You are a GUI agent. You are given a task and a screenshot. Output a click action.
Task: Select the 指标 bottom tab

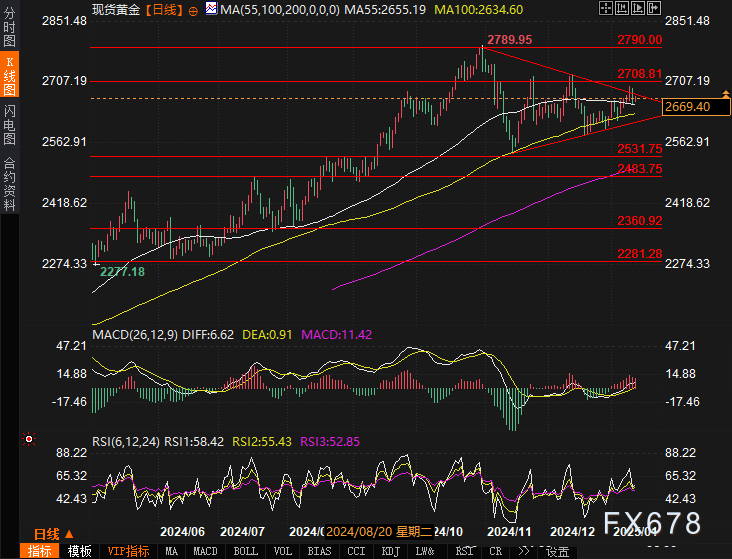(x=40, y=551)
